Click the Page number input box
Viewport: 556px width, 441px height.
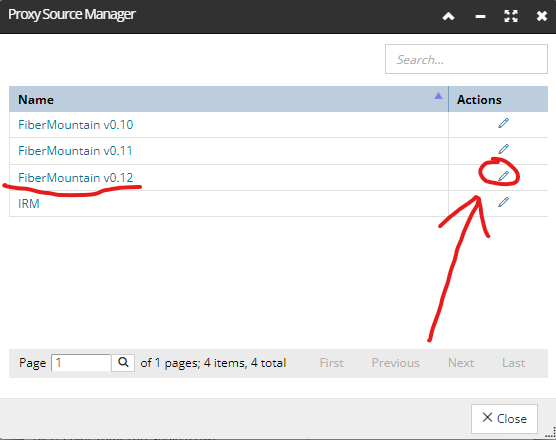pos(81,362)
